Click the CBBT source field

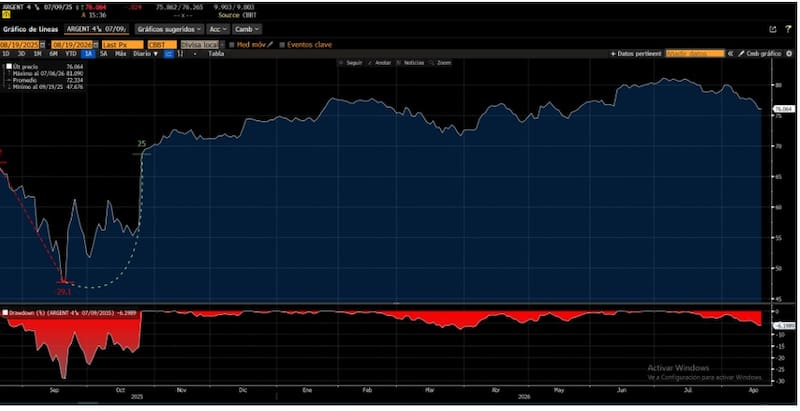click(x=162, y=45)
